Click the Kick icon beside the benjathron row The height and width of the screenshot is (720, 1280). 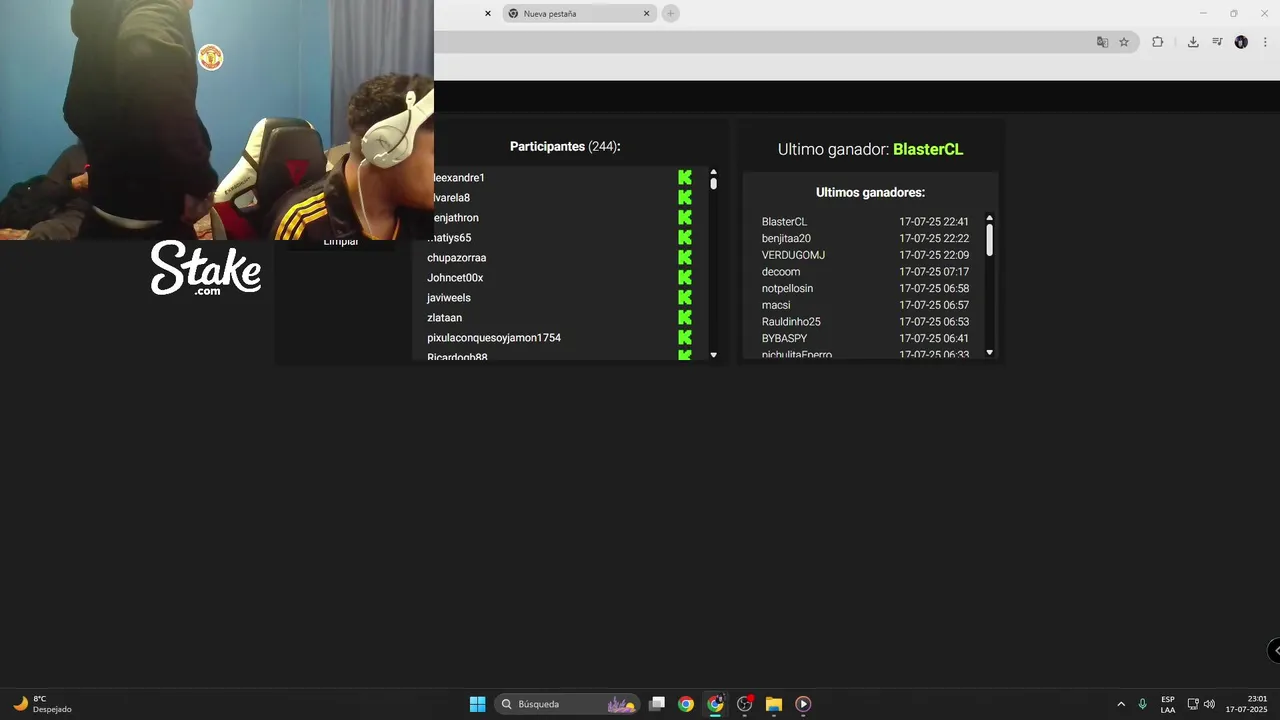pyautogui.click(x=685, y=217)
